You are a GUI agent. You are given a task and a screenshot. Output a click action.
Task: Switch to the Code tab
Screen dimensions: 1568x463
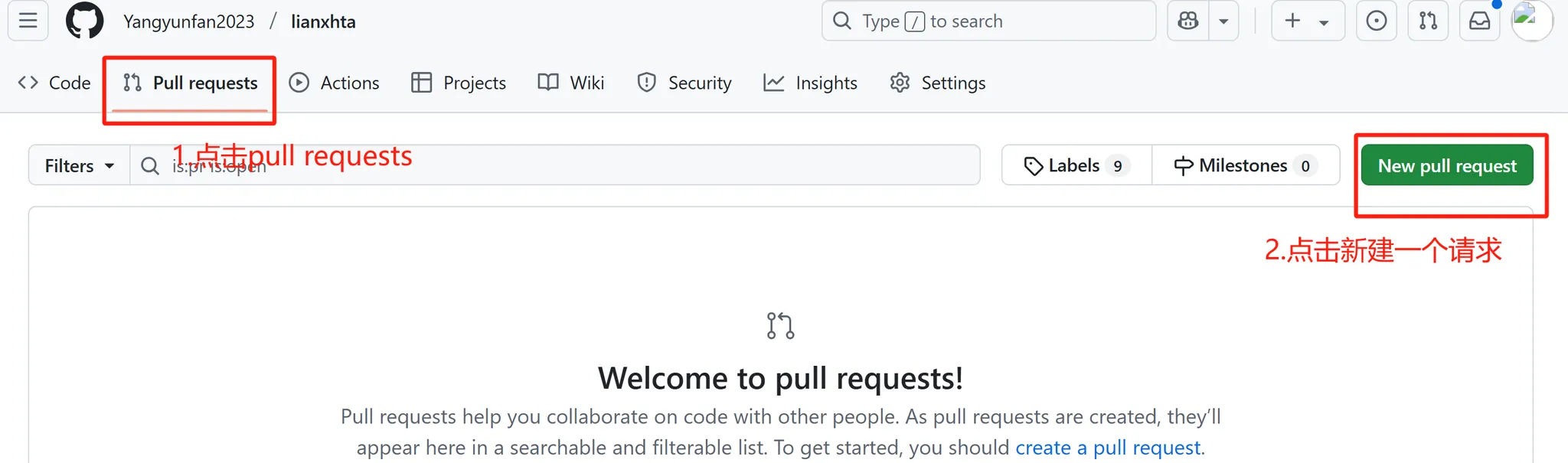[54, 83]
